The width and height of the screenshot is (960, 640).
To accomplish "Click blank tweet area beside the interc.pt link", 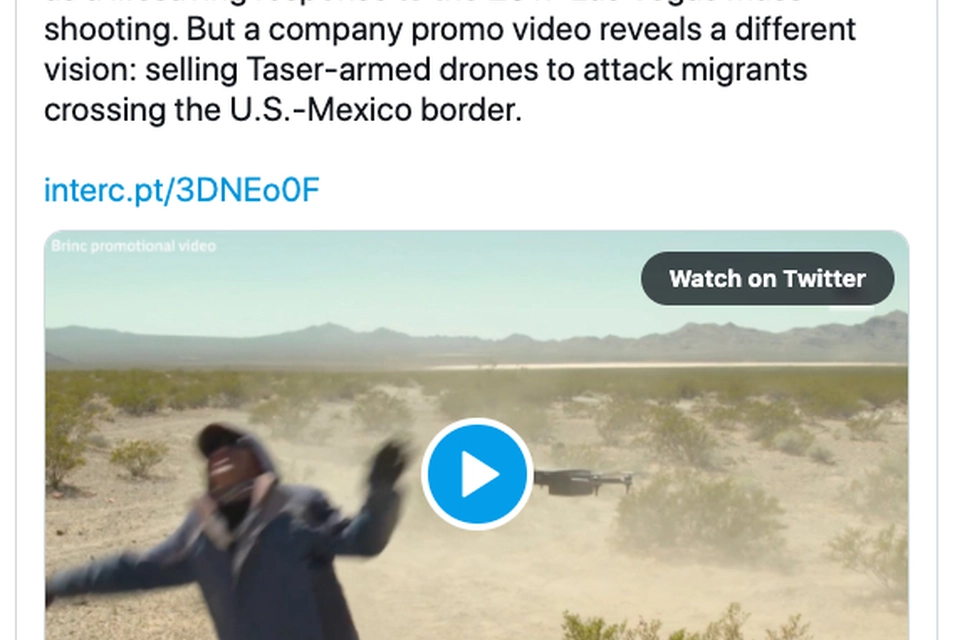I will pos(612,190).
